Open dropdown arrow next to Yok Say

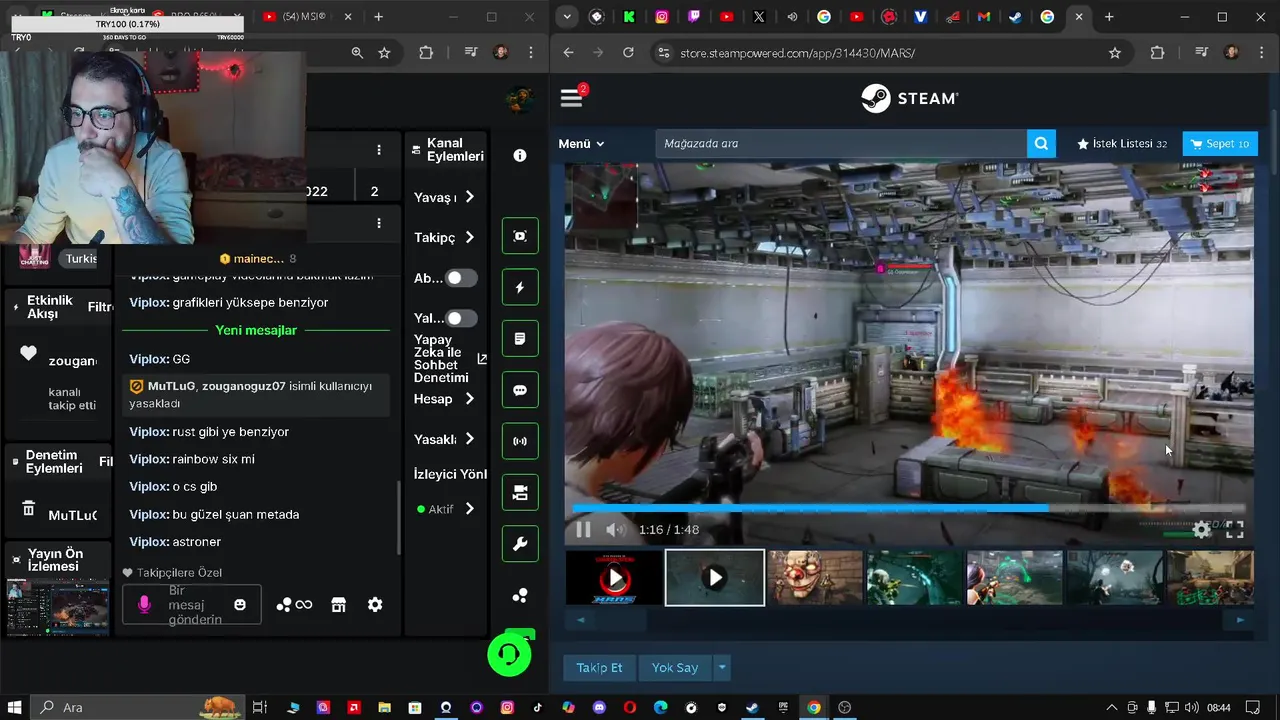[x=722, y=668]
